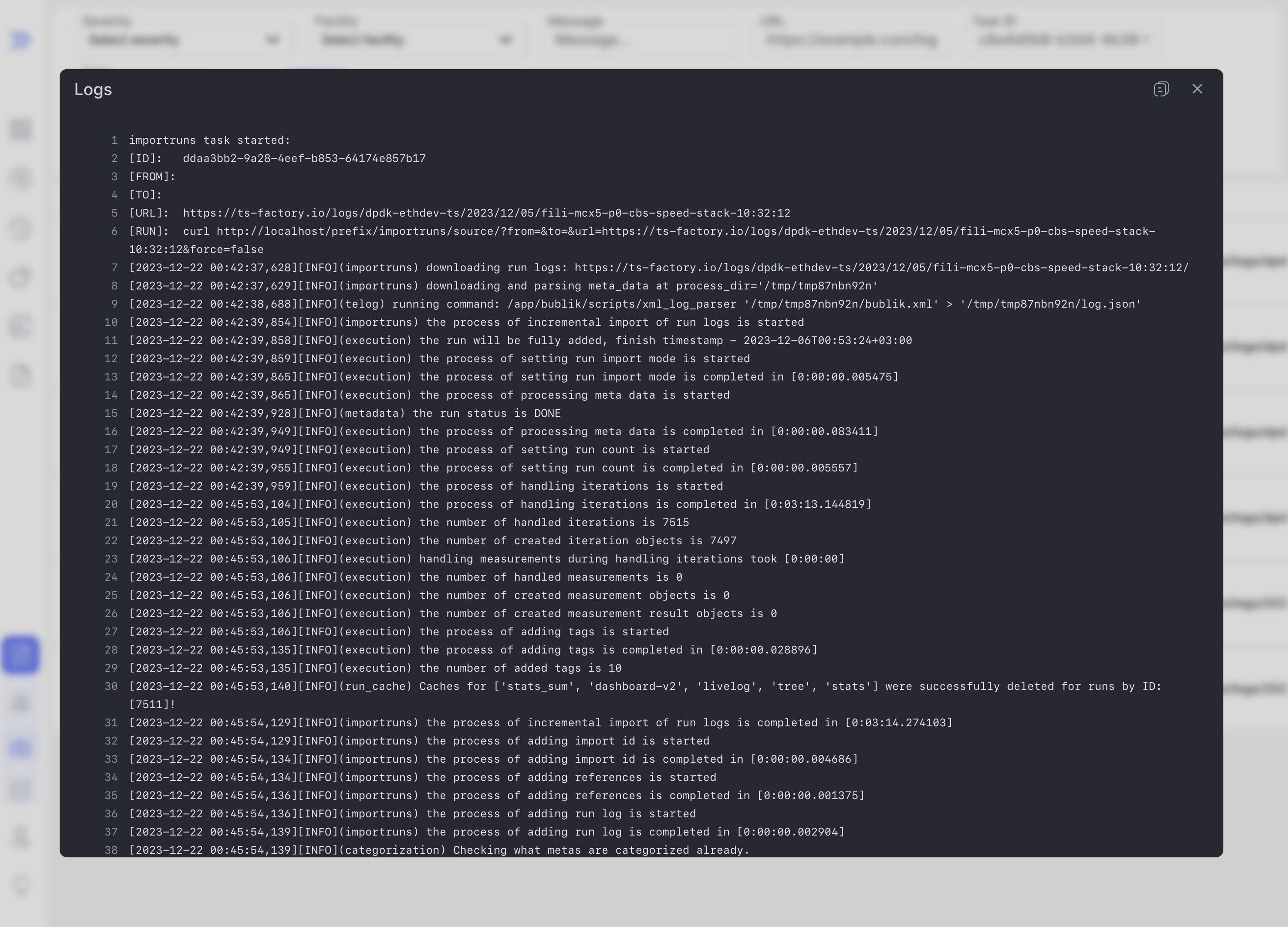Image resolution: width=1288 pixels, height=927 pixels.
Task: Close the Logs dialog
Action: coord(1198,89)
